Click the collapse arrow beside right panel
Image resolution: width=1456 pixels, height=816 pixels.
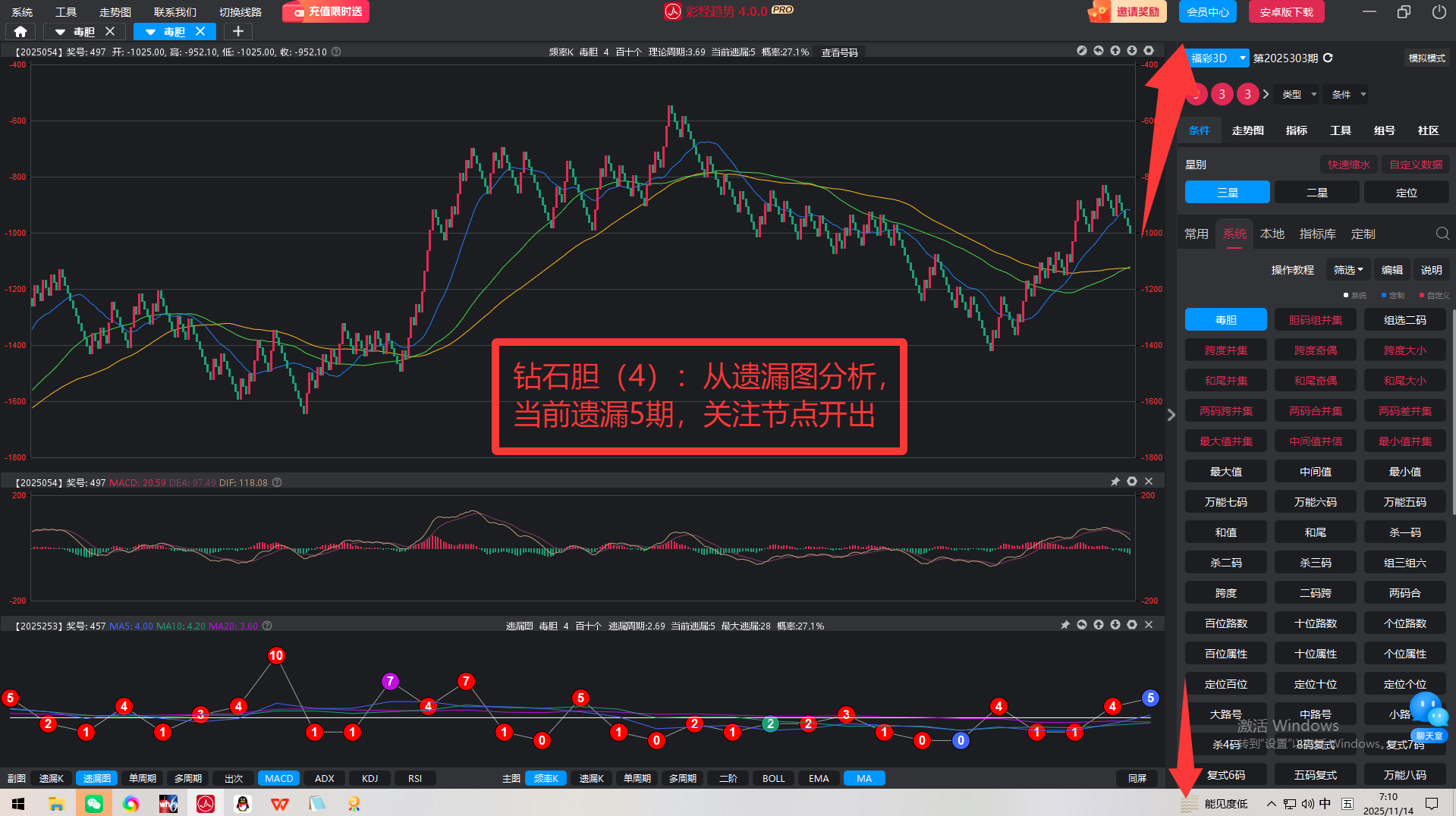(x=1171, y=415)
